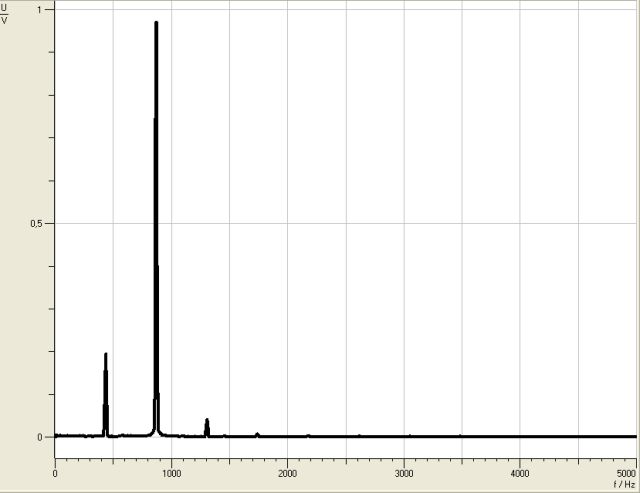Click the vertical gridline at 3500 Hz
The width and height of the screenshot is (640, 493).
[462, 250]
